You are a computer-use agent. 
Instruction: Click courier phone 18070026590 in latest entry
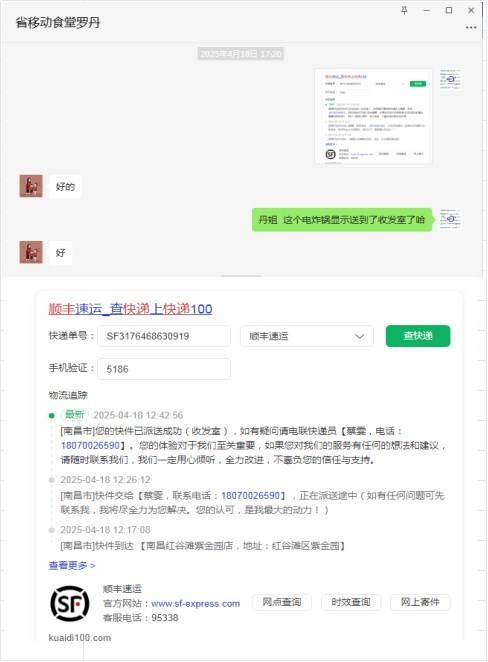(x=90, y=445)
